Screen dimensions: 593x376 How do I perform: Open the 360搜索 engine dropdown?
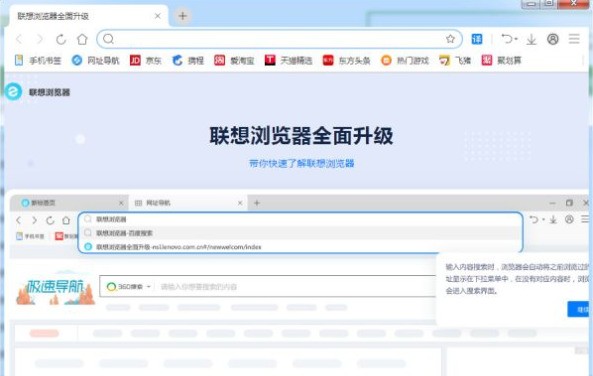tap(129, 287)
